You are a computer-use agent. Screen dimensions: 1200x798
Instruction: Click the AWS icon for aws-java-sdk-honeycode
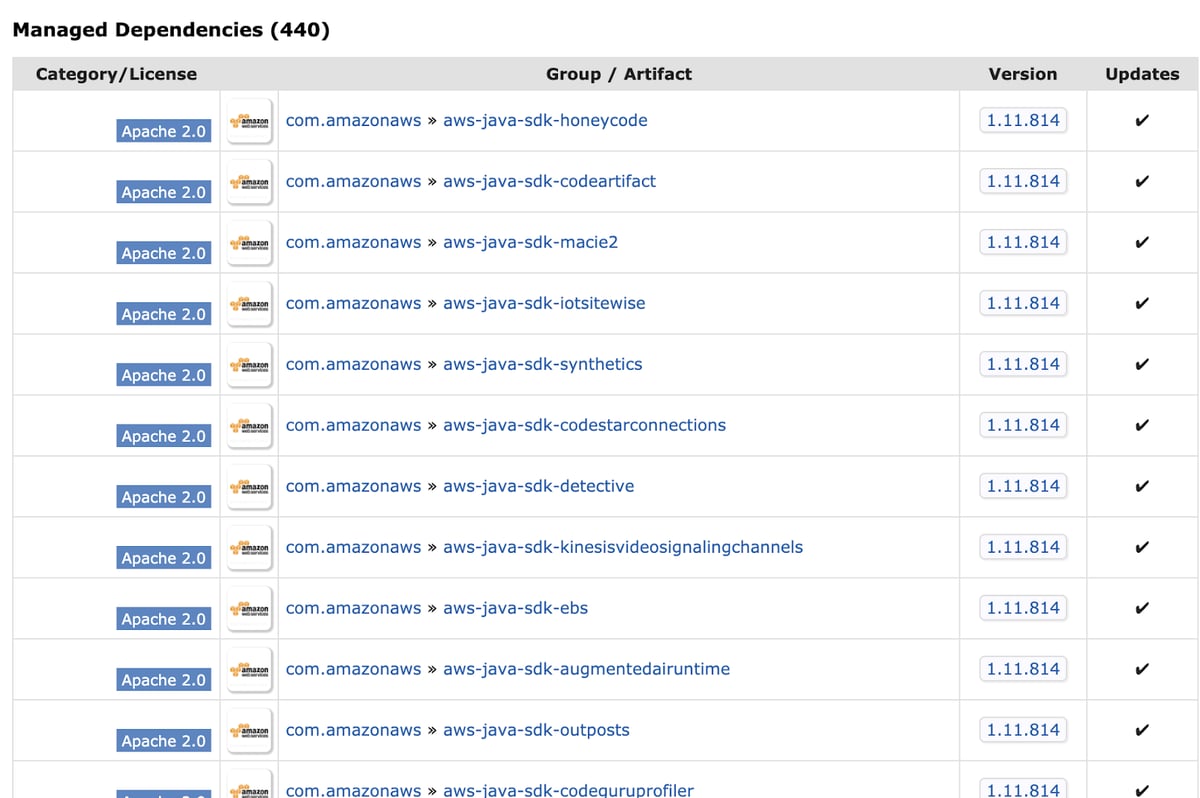tap(249, 120)
